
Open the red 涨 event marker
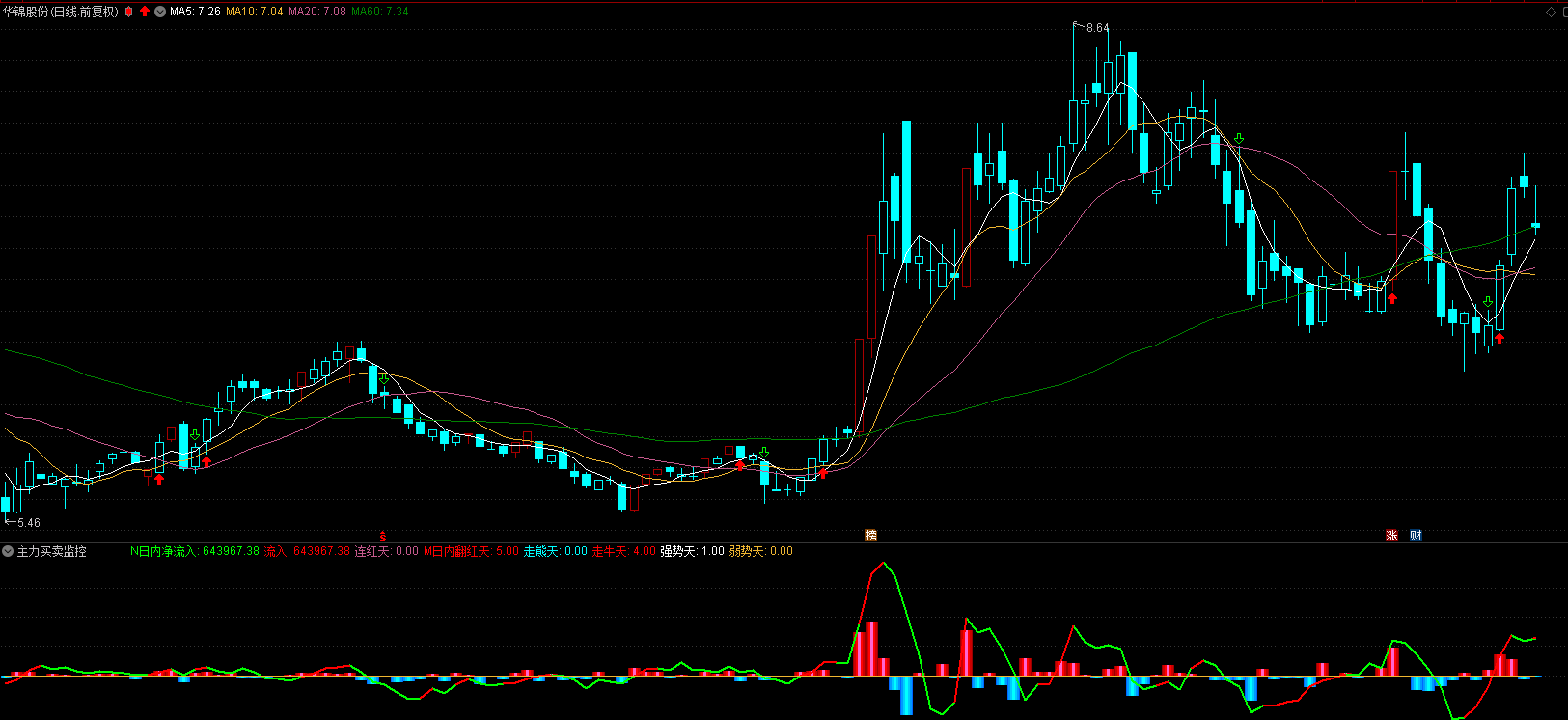(x=1392, y=536)
